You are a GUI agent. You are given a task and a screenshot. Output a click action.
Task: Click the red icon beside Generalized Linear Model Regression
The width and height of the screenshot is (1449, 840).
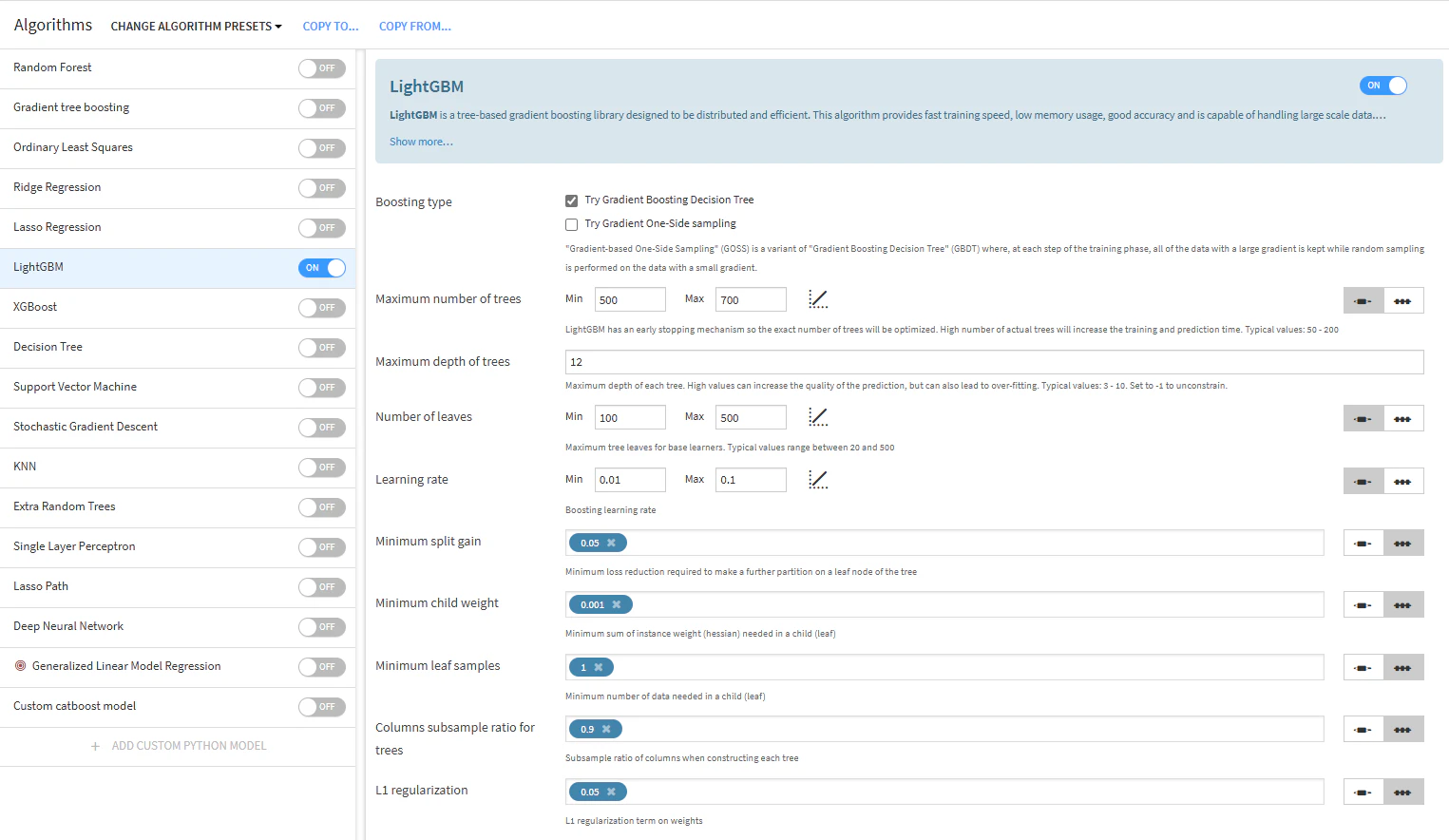(20, 666)
